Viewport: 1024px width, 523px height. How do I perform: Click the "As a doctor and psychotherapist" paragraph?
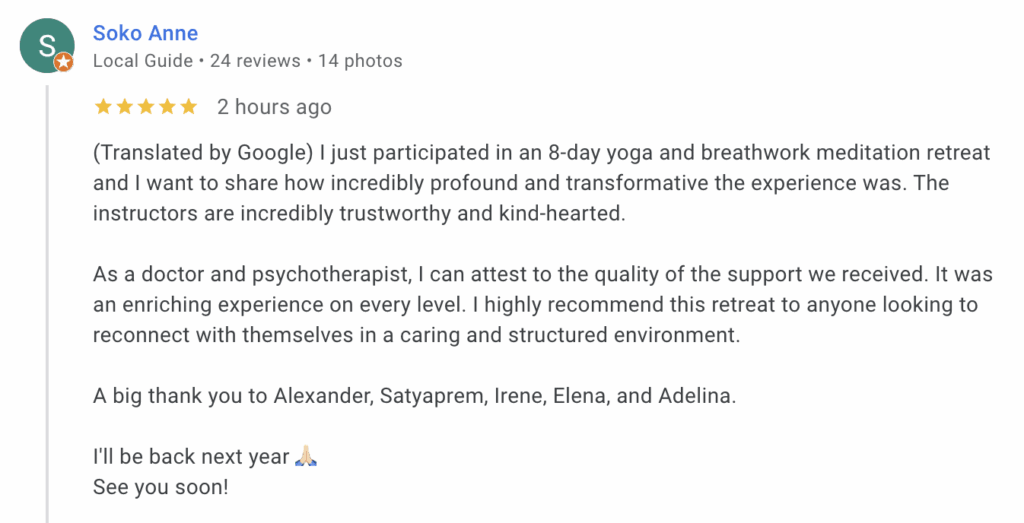535,305
